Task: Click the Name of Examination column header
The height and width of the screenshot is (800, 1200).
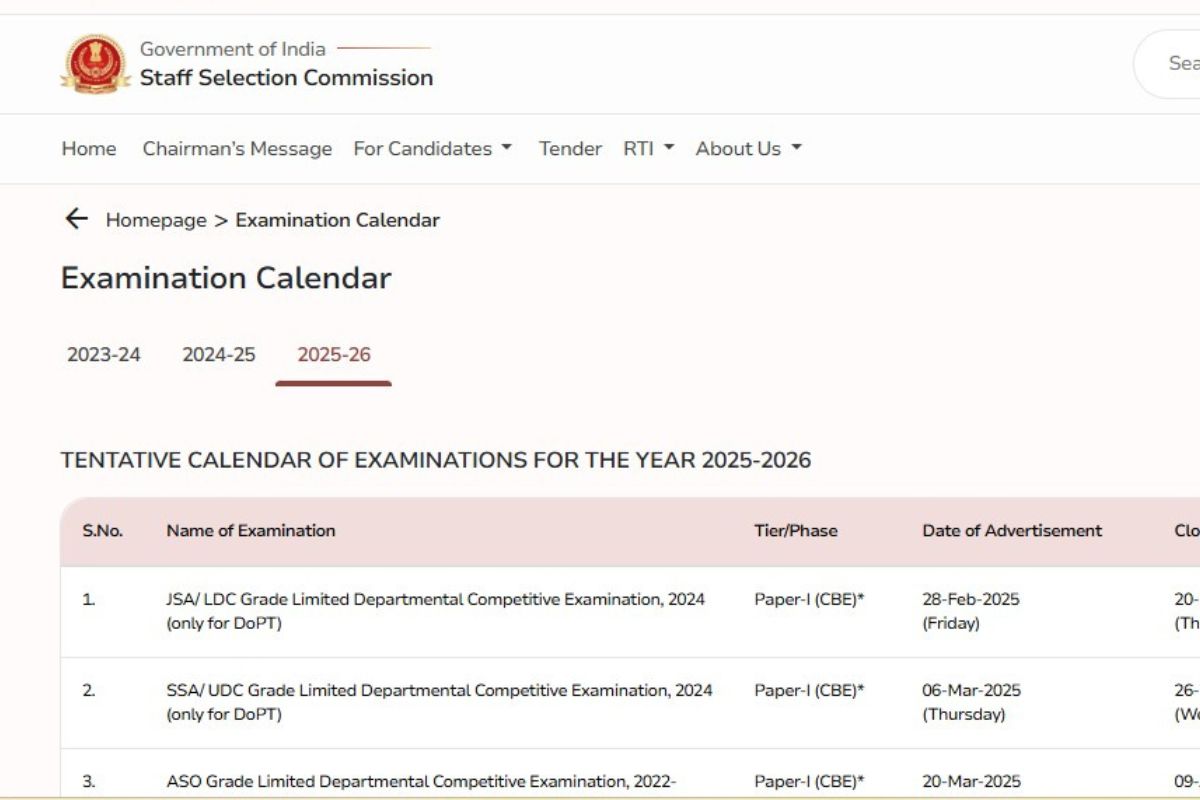Action: pos(248,531)
